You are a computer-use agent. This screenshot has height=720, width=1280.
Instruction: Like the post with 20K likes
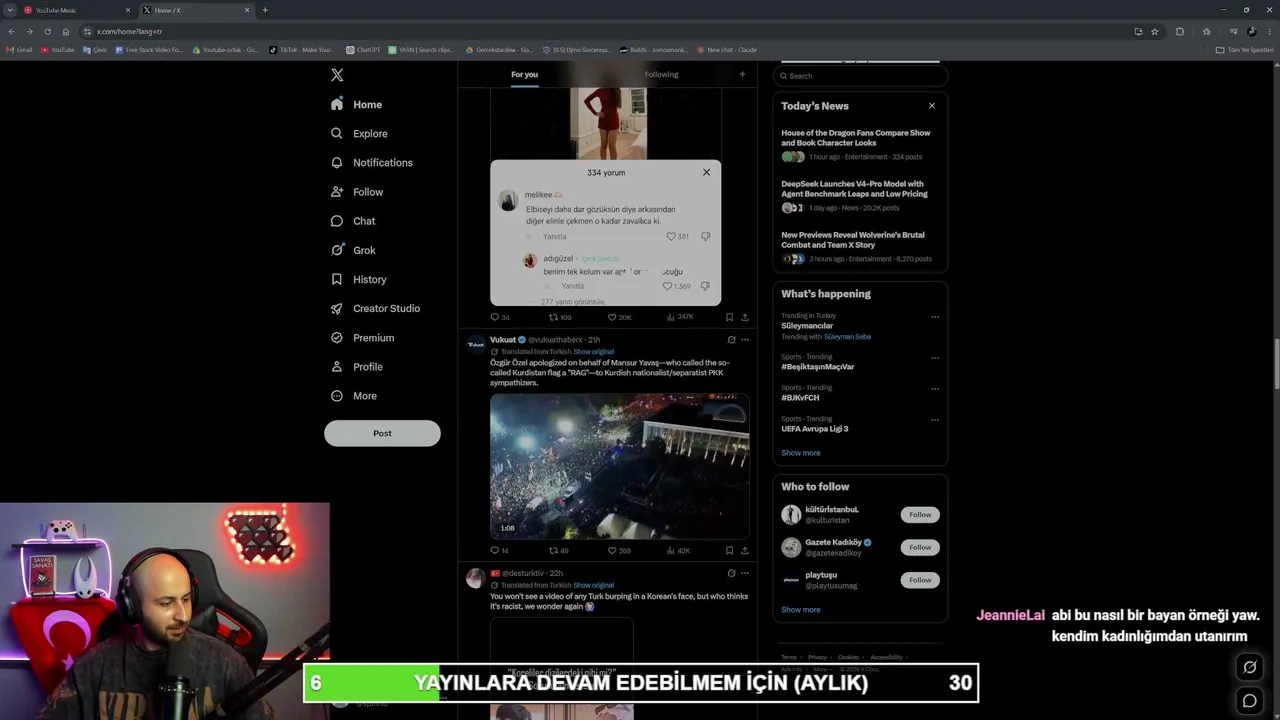click(619, 317)
